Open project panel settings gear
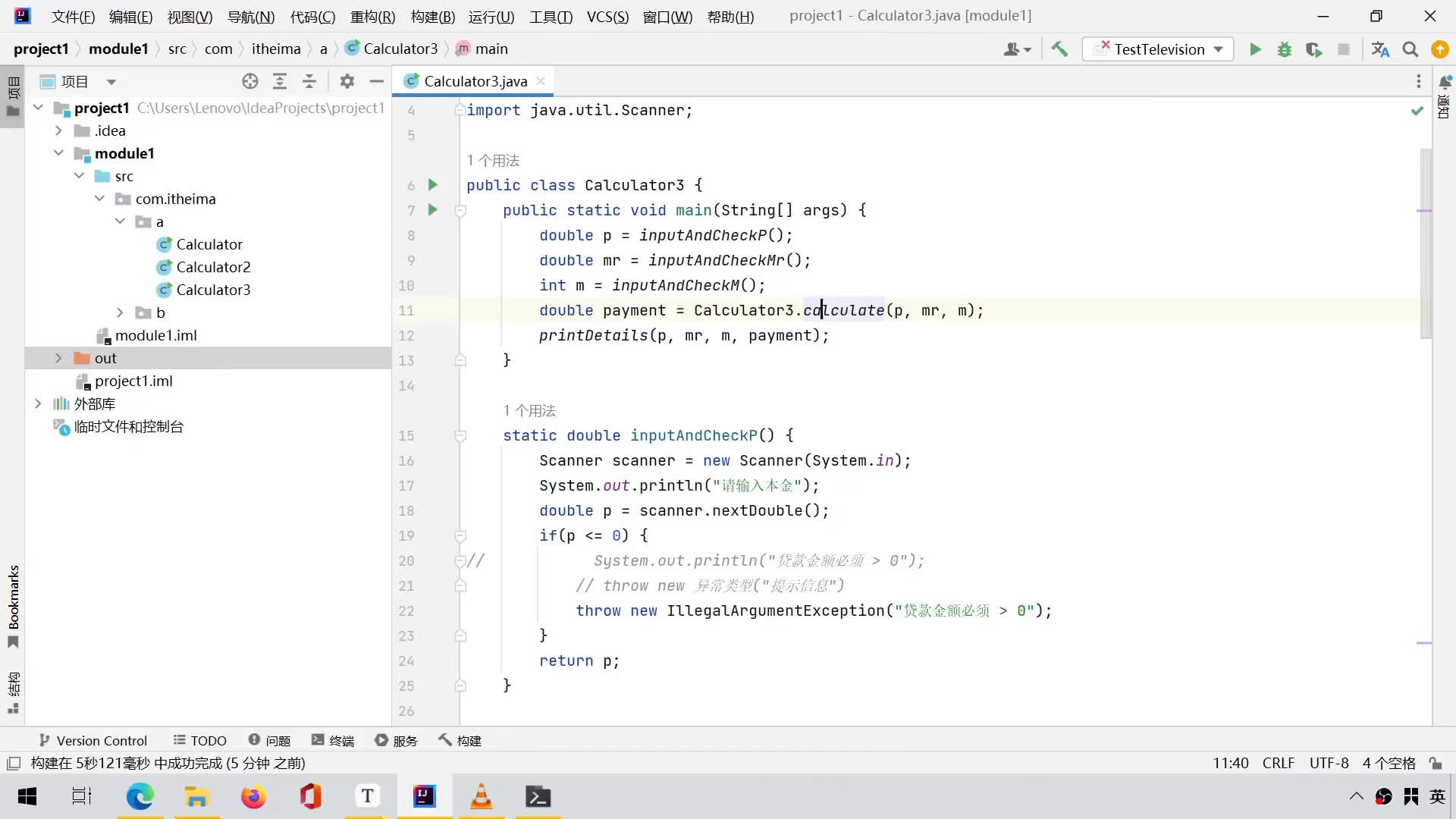The image size is (1456, 819). click(x=347, y=81)
